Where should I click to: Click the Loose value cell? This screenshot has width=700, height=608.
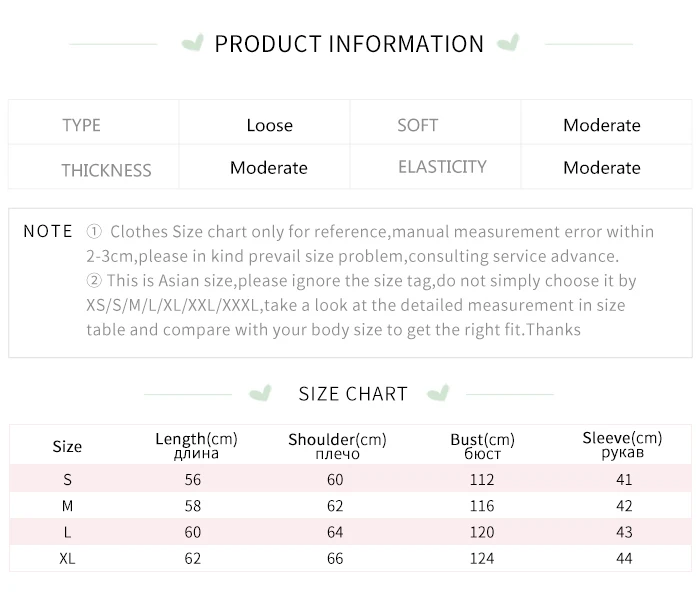pos(269,125)
